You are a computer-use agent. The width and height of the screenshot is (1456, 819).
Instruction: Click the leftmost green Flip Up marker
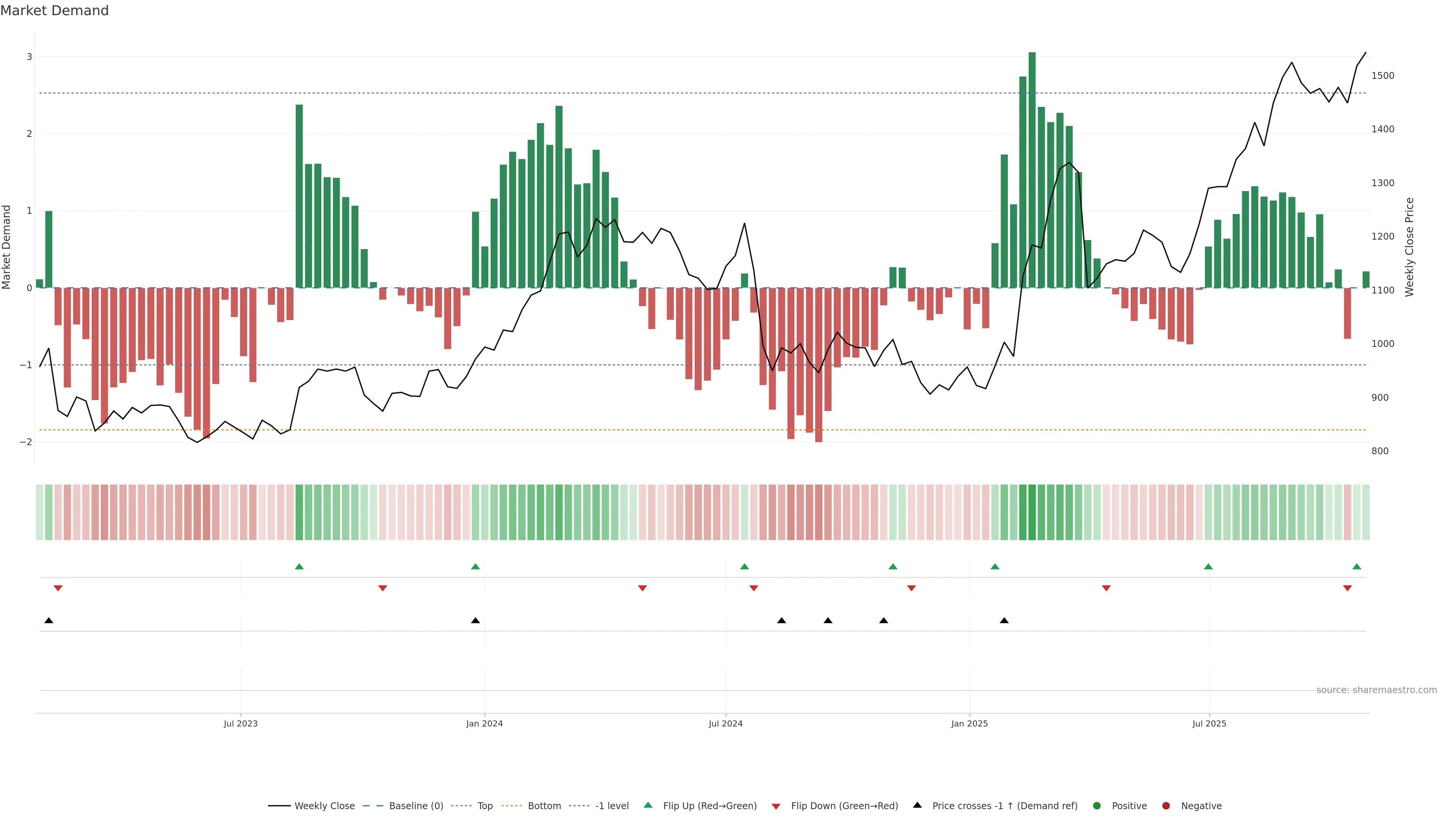(299, 566)
